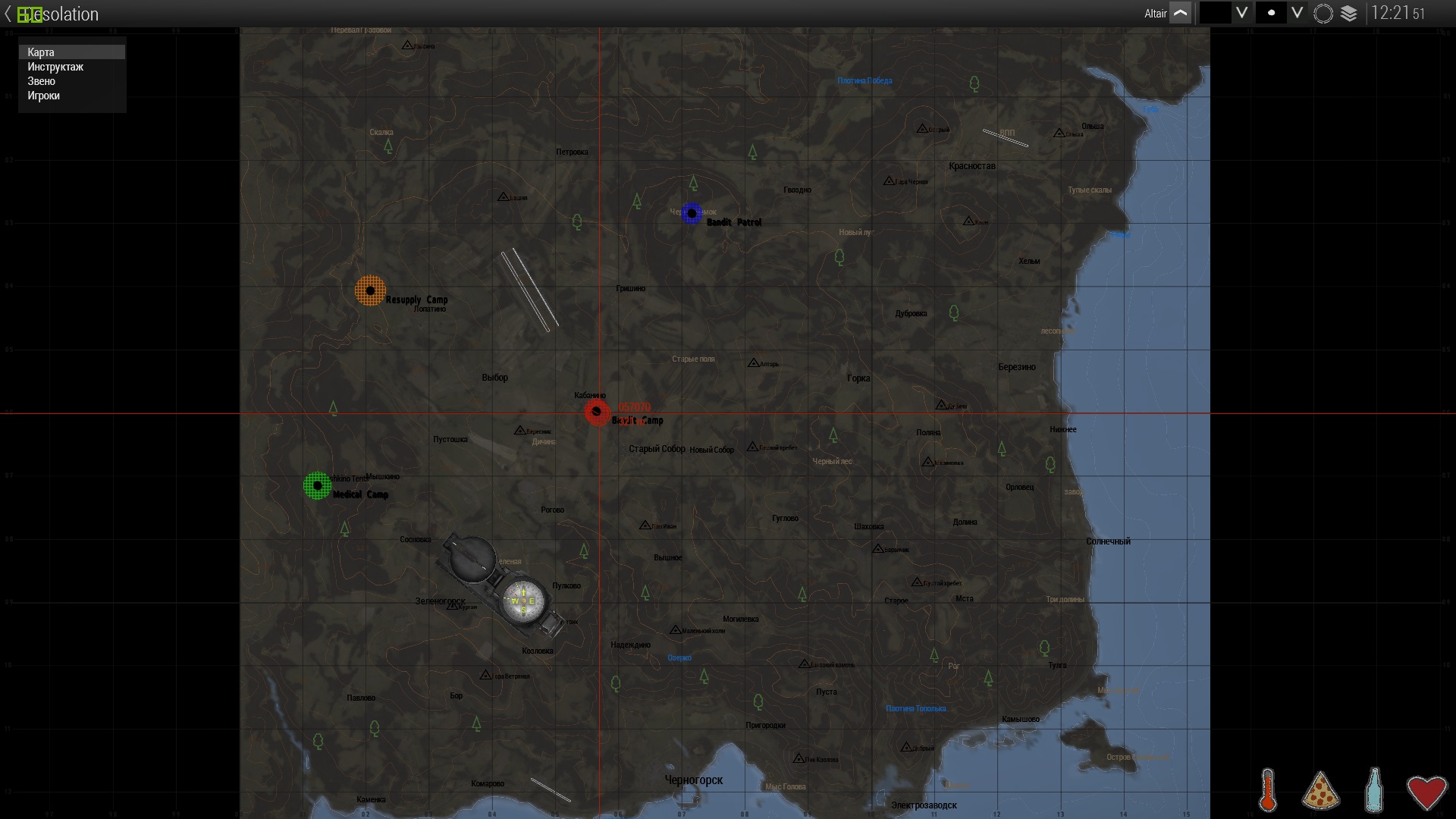1456x819 pixels.
Task: Click the Лопатино village label
Action: (430, 309)
